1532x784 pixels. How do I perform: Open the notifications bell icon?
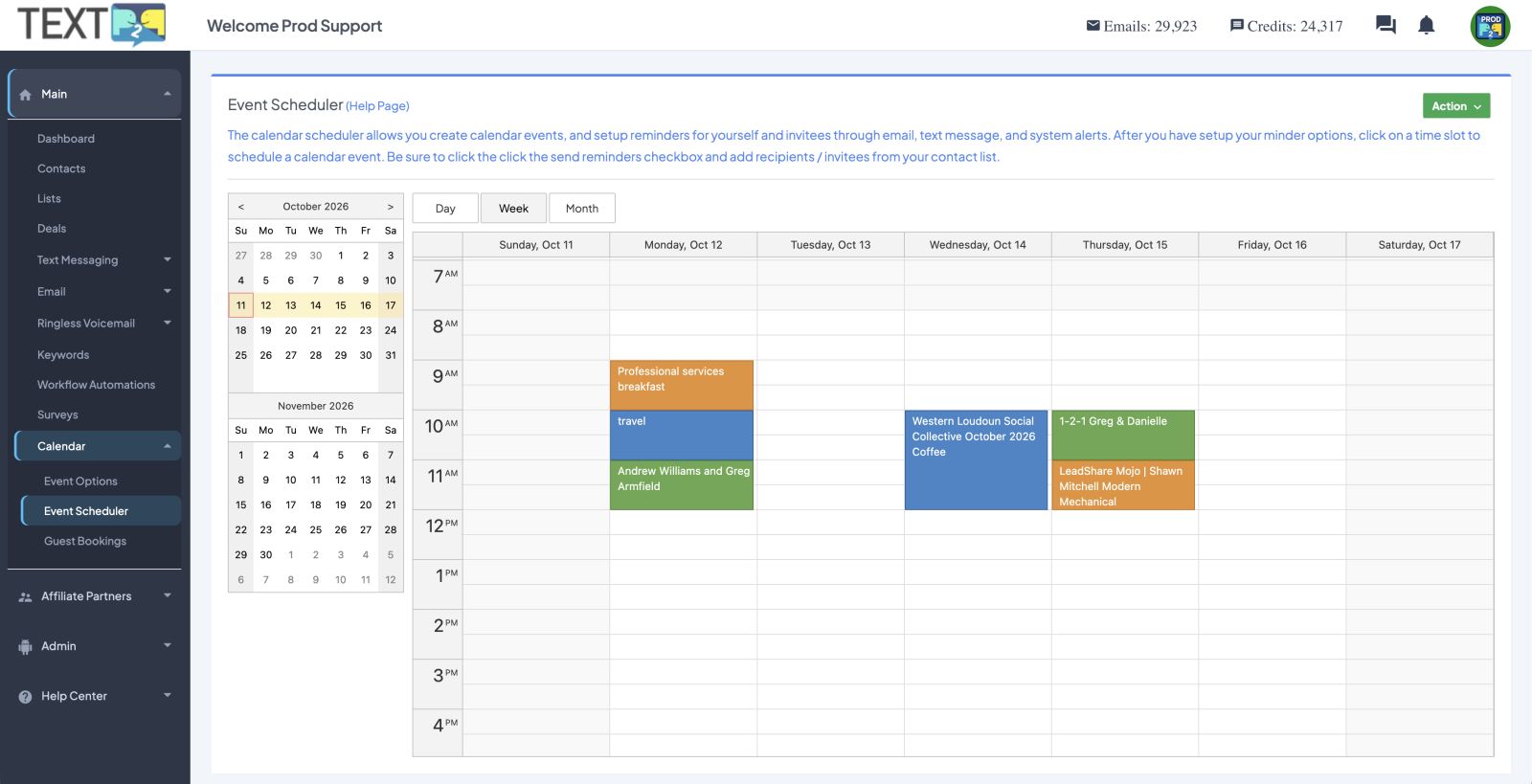tap(1426, 25)
